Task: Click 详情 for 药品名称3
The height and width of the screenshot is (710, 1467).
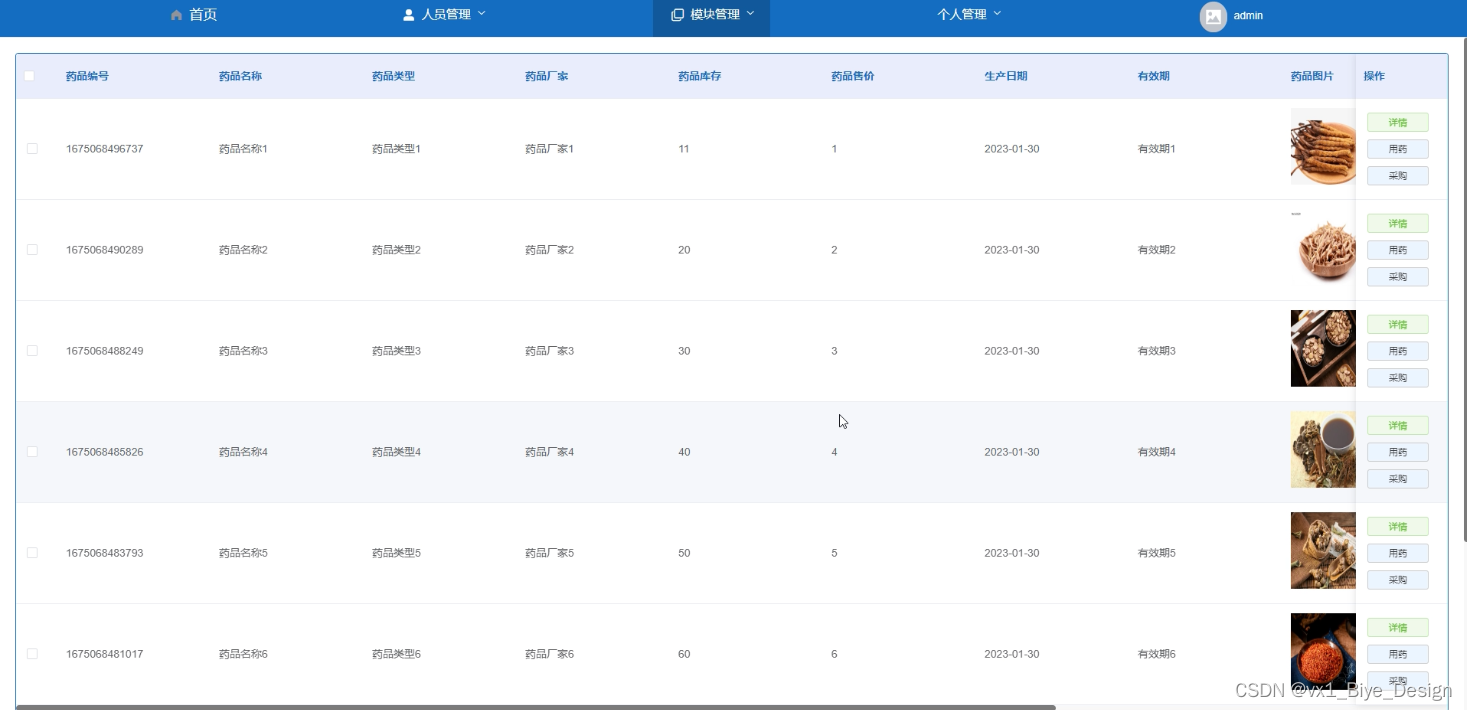Action: [1398, 325]
